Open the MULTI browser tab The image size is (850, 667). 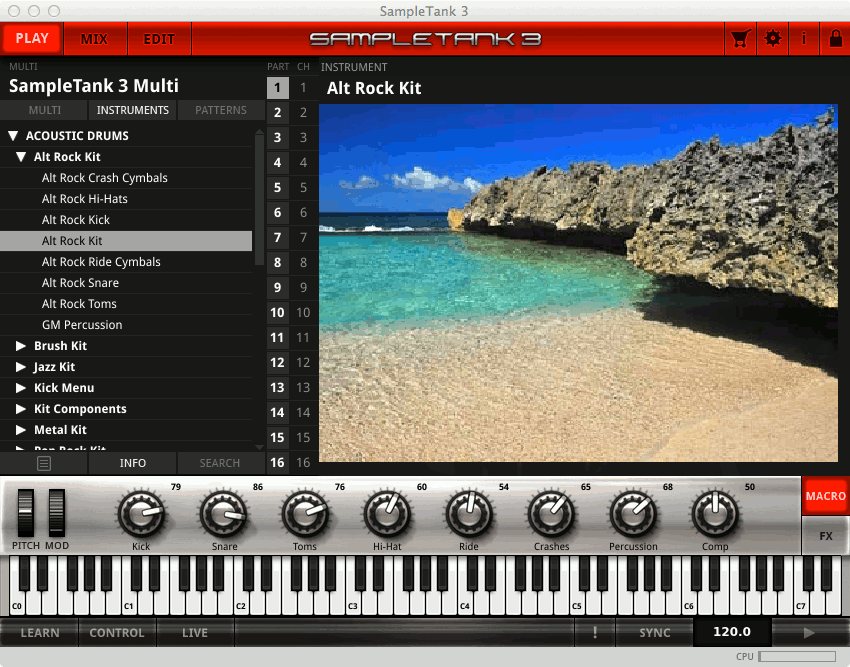click(x=44, y=110)
